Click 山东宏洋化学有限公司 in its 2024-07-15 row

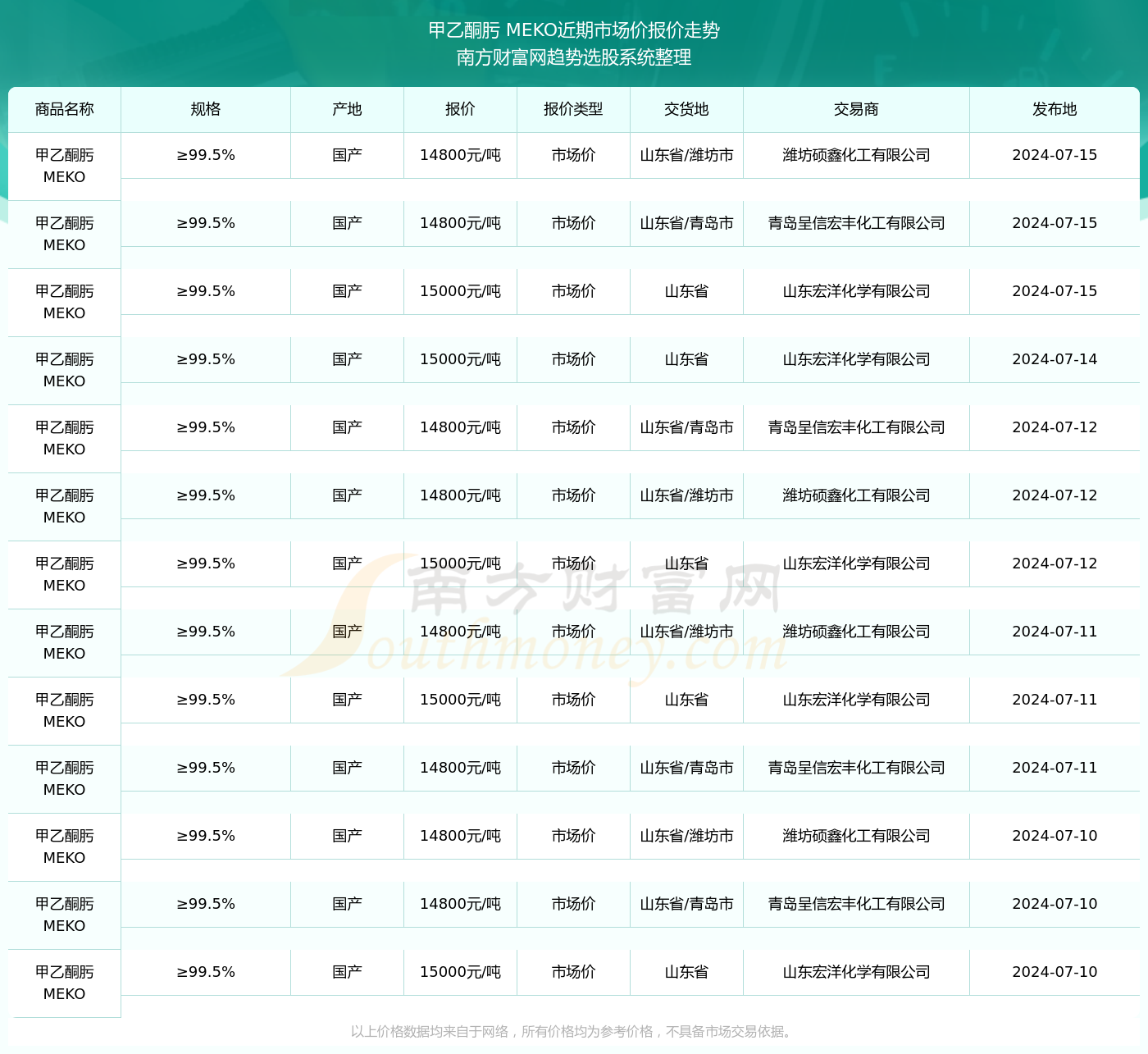pyautogui.click(x=856, y=291)
